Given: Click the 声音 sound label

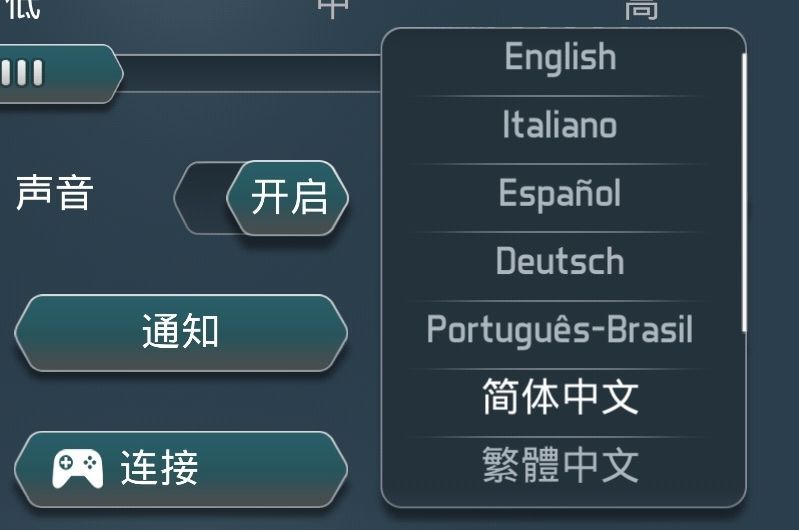Looking at the screenshot, I should coord(55,193).
